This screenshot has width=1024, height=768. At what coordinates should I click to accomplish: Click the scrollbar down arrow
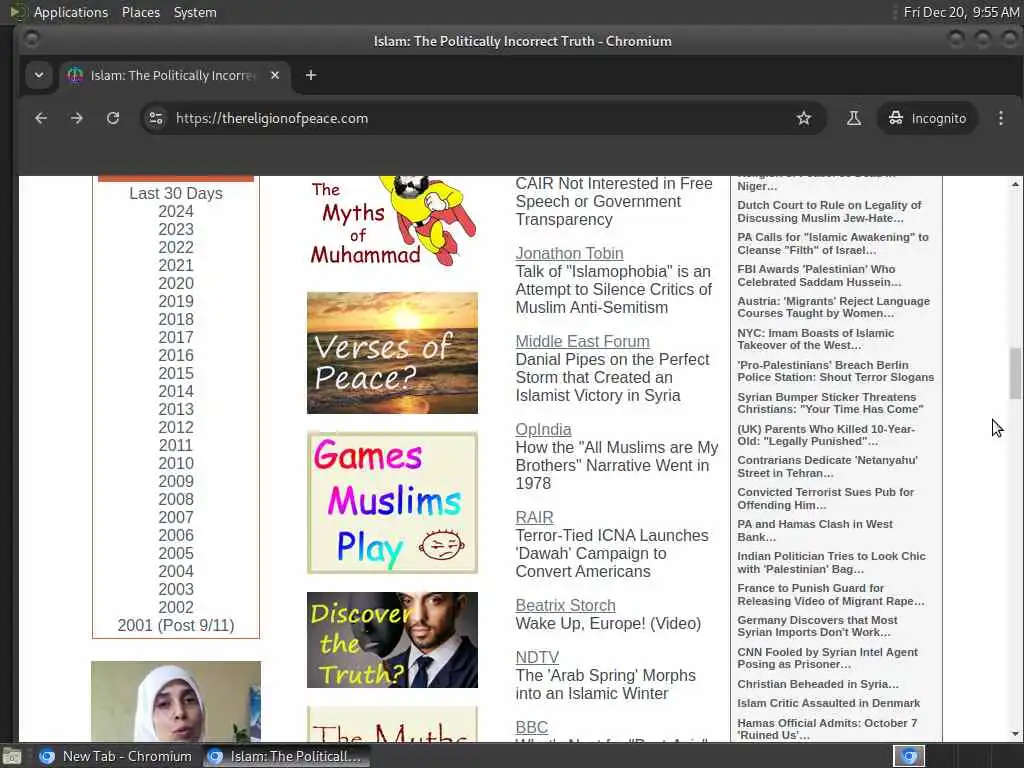tap(1015, 734)
